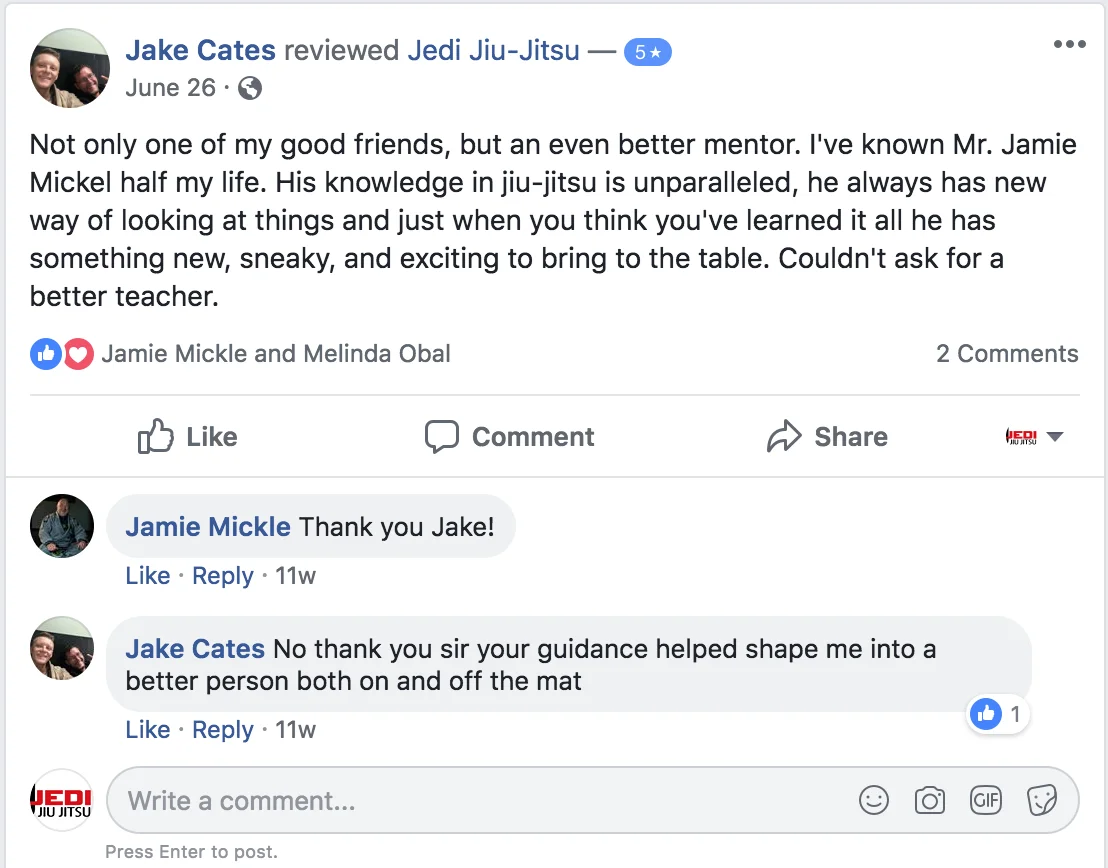The height and width of the screenshot is (868, 1108).
Task: Open the GIF picker icon
Action: tap(985, 800)
